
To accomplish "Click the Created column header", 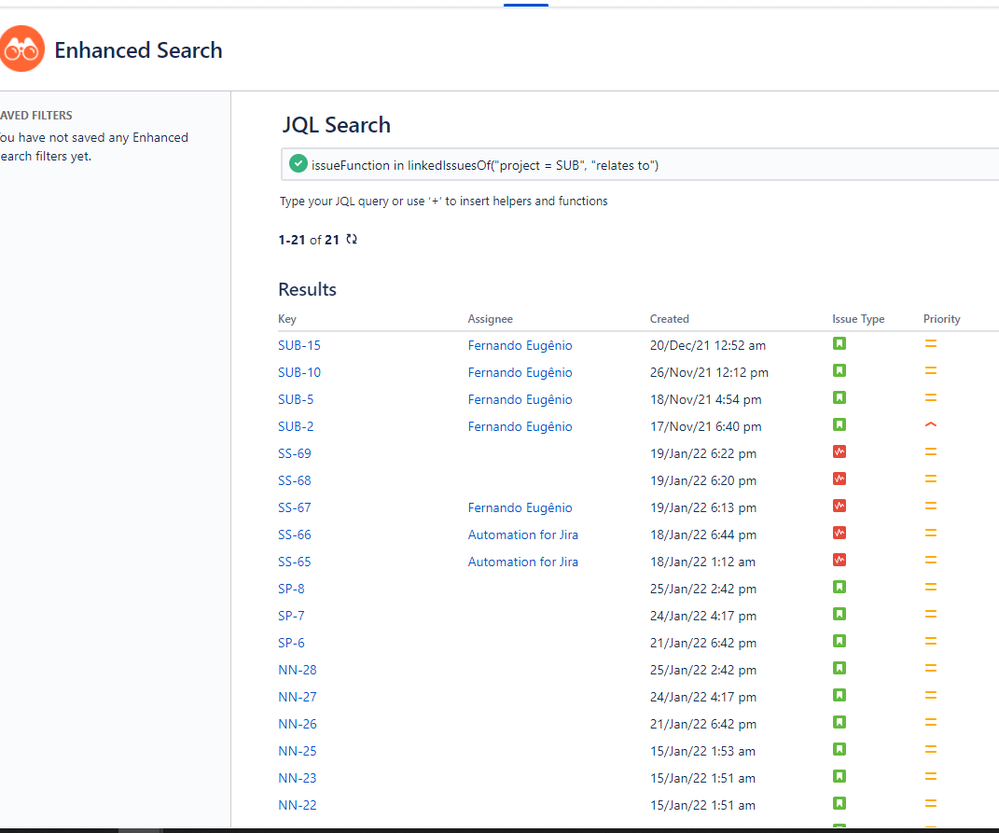I will tap(669, 319).
